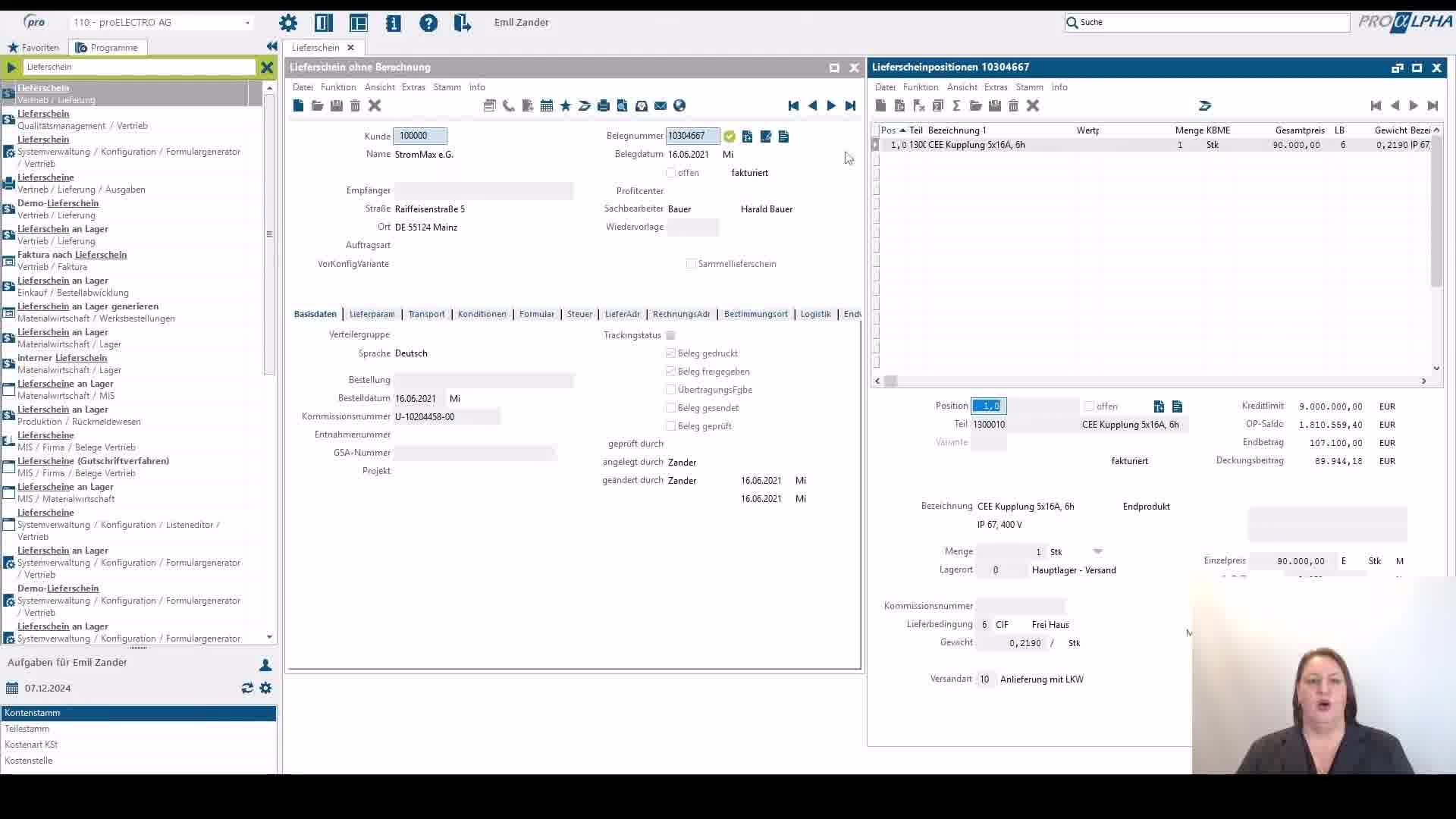Screen dimensions: 1456x819
Task: Click the globe icon in the Lieferschein toolbar
Action: click(x=679, y=106)
